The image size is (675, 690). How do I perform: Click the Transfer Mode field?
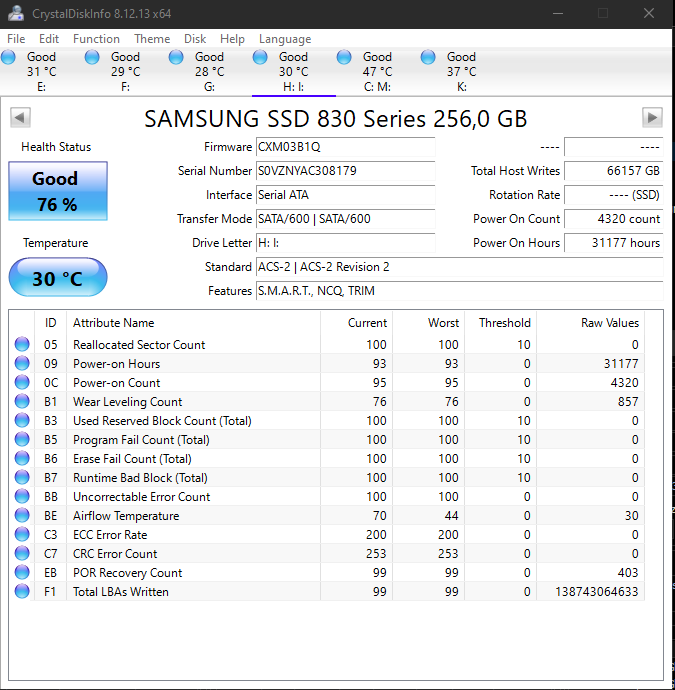tap(345, 219)
